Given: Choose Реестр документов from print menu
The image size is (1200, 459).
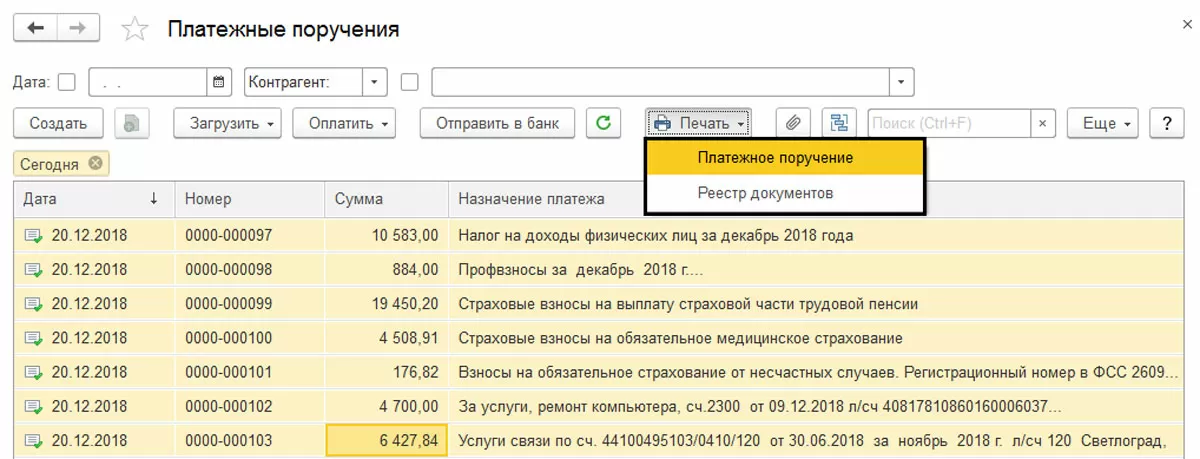Looking at the screenshot, I should (784, 193).
